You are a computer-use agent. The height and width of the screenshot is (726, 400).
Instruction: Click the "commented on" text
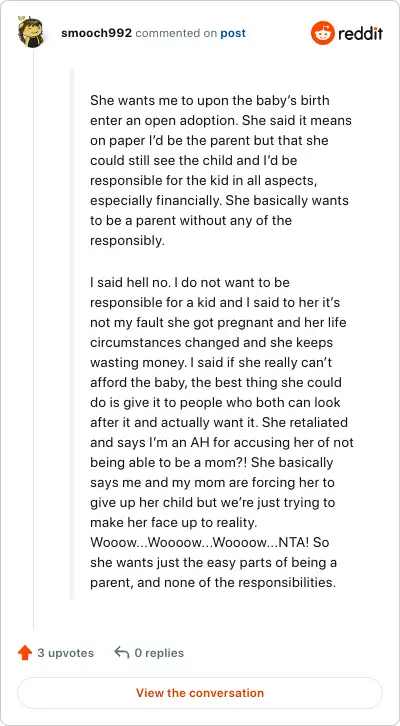point(176,33)
